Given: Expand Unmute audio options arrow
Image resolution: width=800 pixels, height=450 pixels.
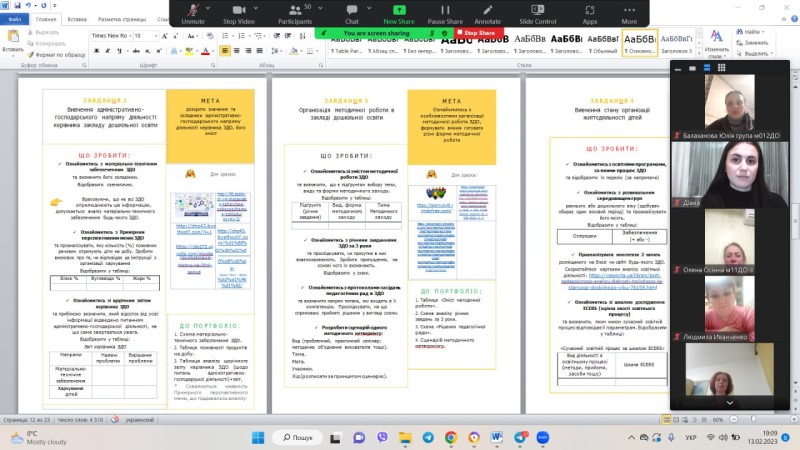Looking at the screenshot, I should point(208,8).
